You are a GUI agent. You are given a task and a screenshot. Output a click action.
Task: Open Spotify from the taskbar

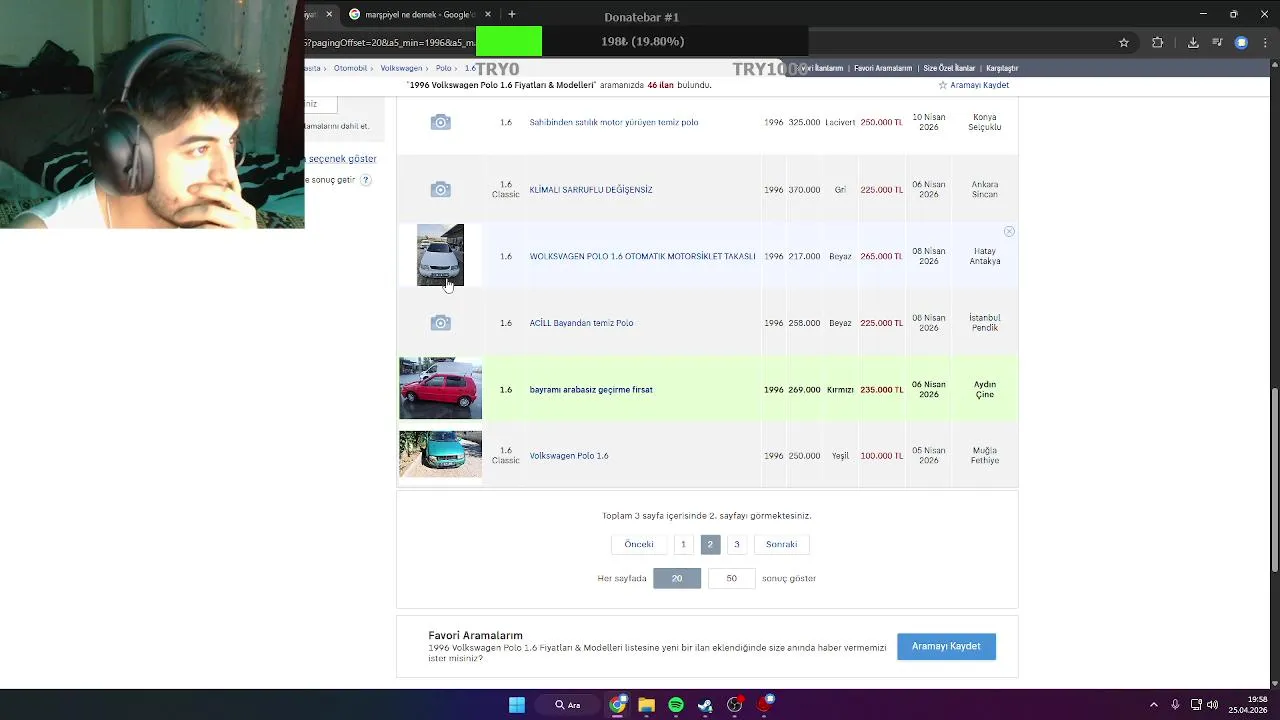[x=676, y=705]
